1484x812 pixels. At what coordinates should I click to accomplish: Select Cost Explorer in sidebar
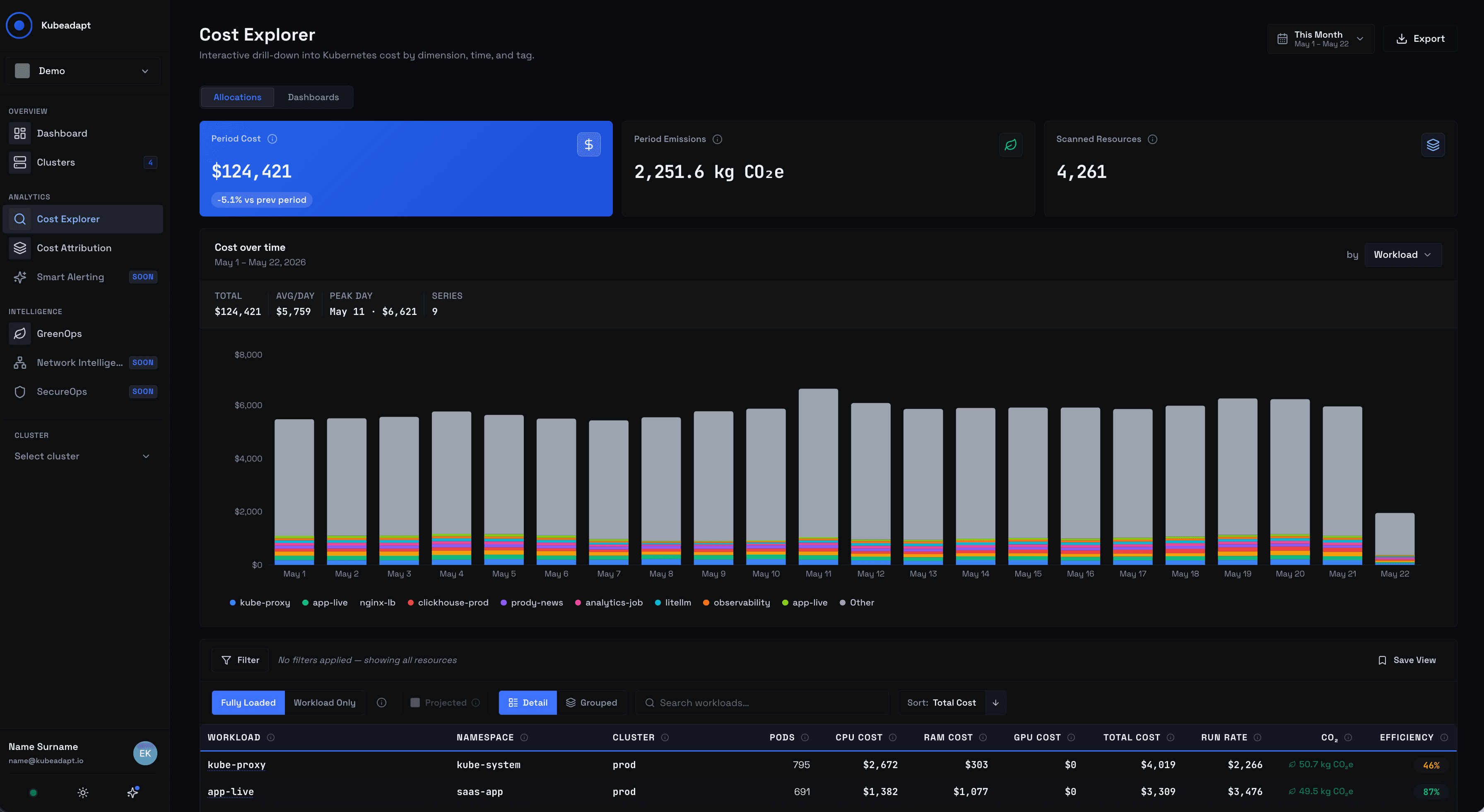82,219
